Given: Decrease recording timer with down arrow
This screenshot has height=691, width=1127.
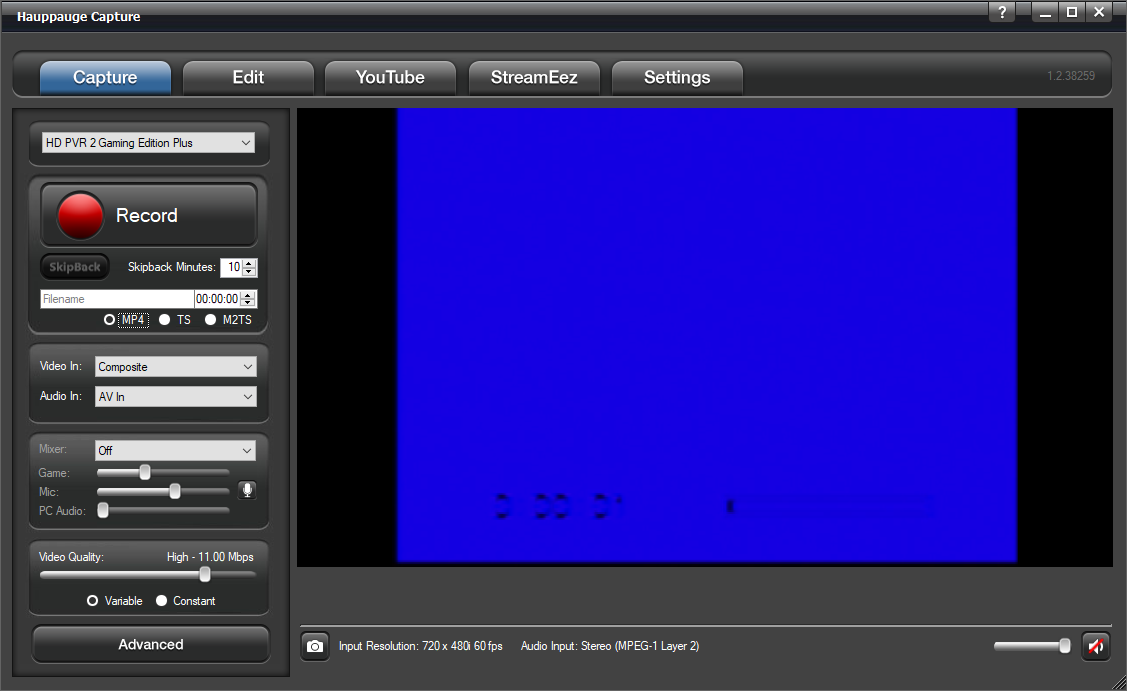Looking at the screenshot, I should point(248,303).
